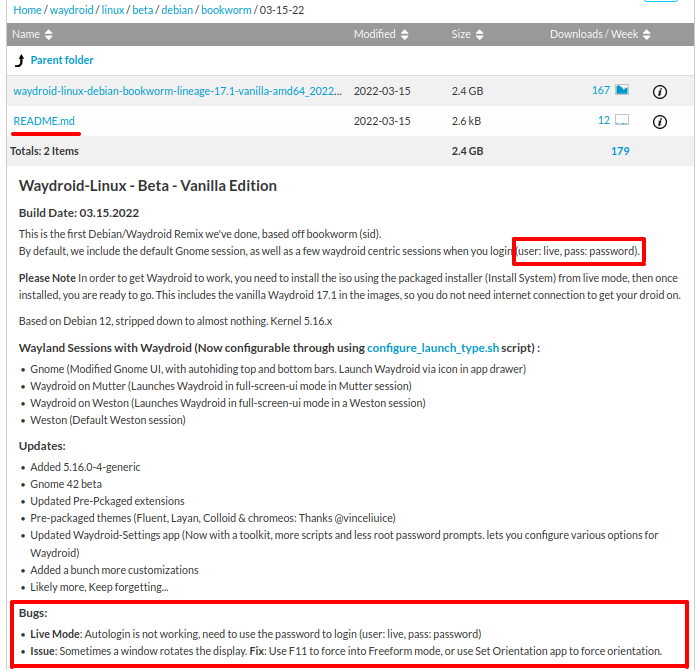Click the Please Note bold text
This screenshot has width=700, height=670.
coord(47,278)
